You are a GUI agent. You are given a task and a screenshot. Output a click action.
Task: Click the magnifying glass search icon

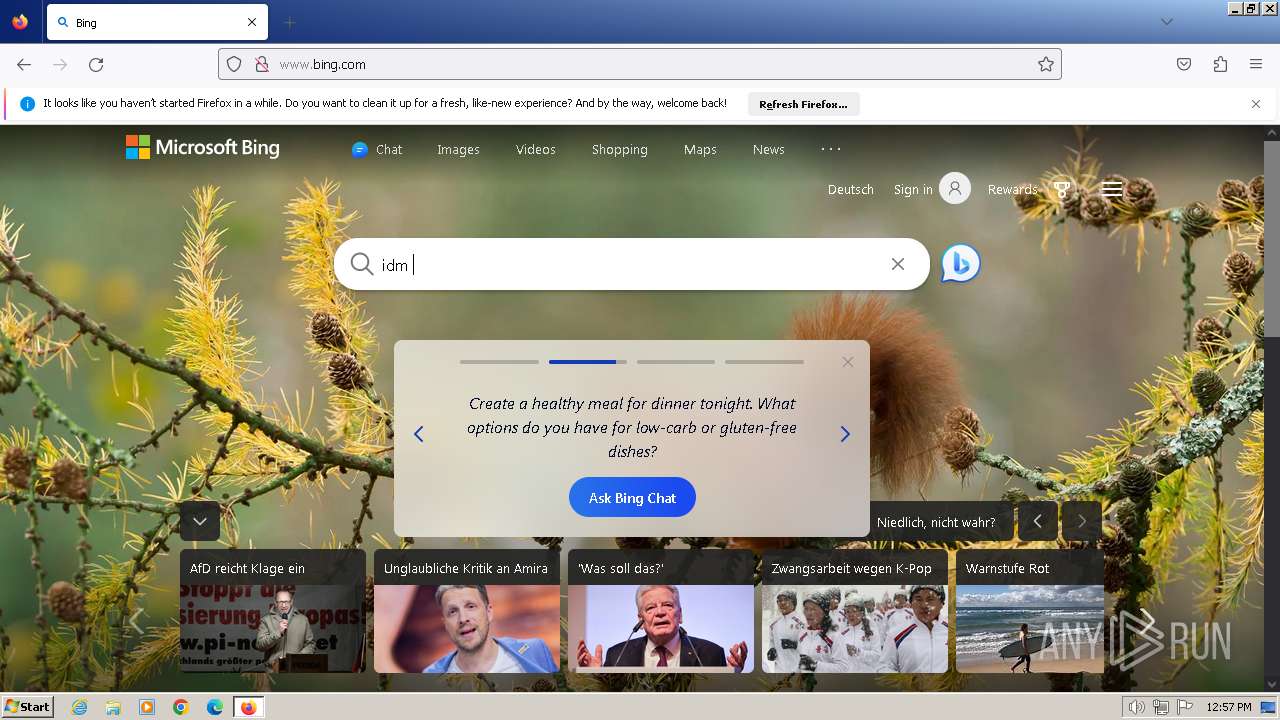click(361, 264)
